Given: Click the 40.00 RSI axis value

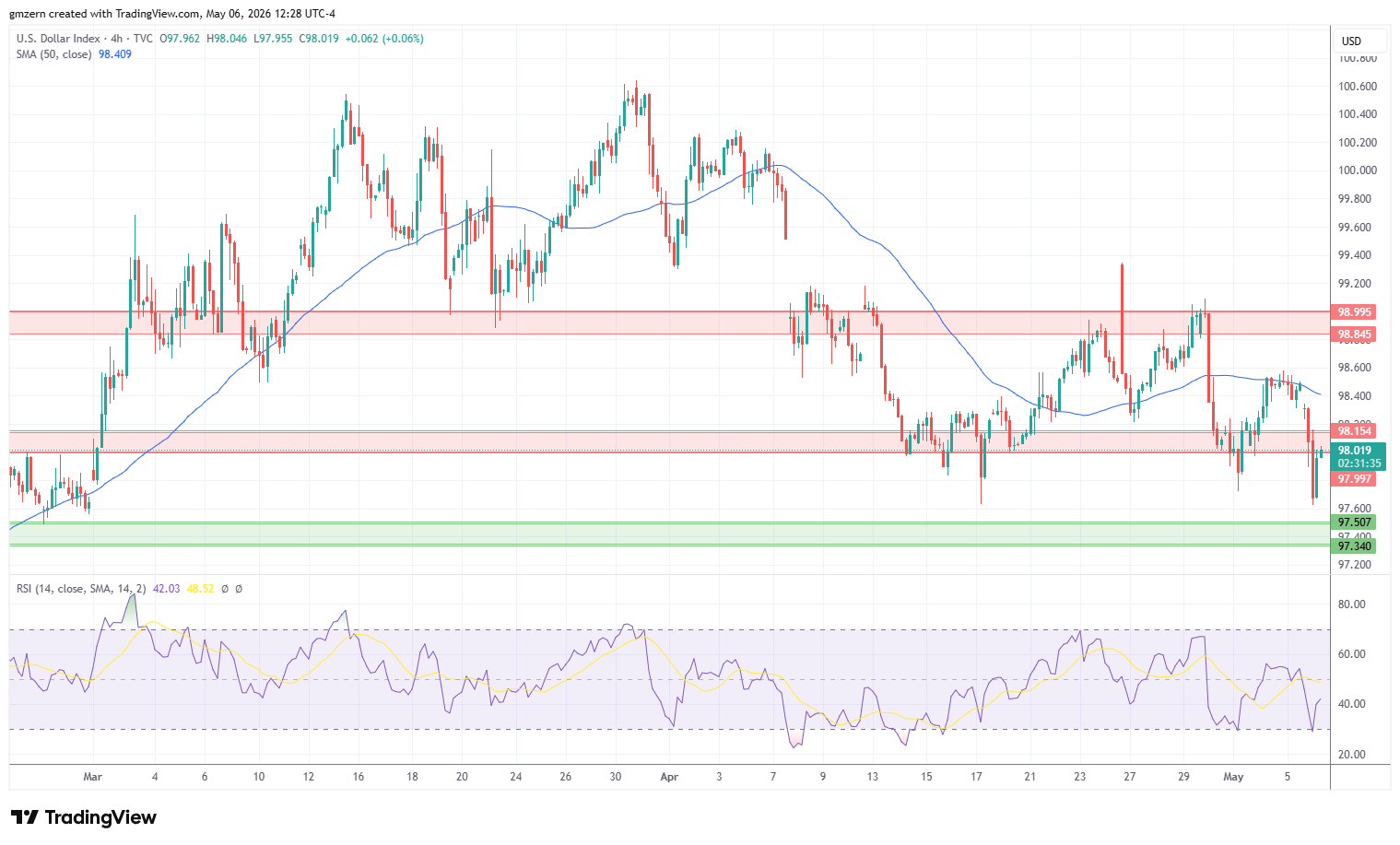Looking at the screenshot, I should 1352,704.
